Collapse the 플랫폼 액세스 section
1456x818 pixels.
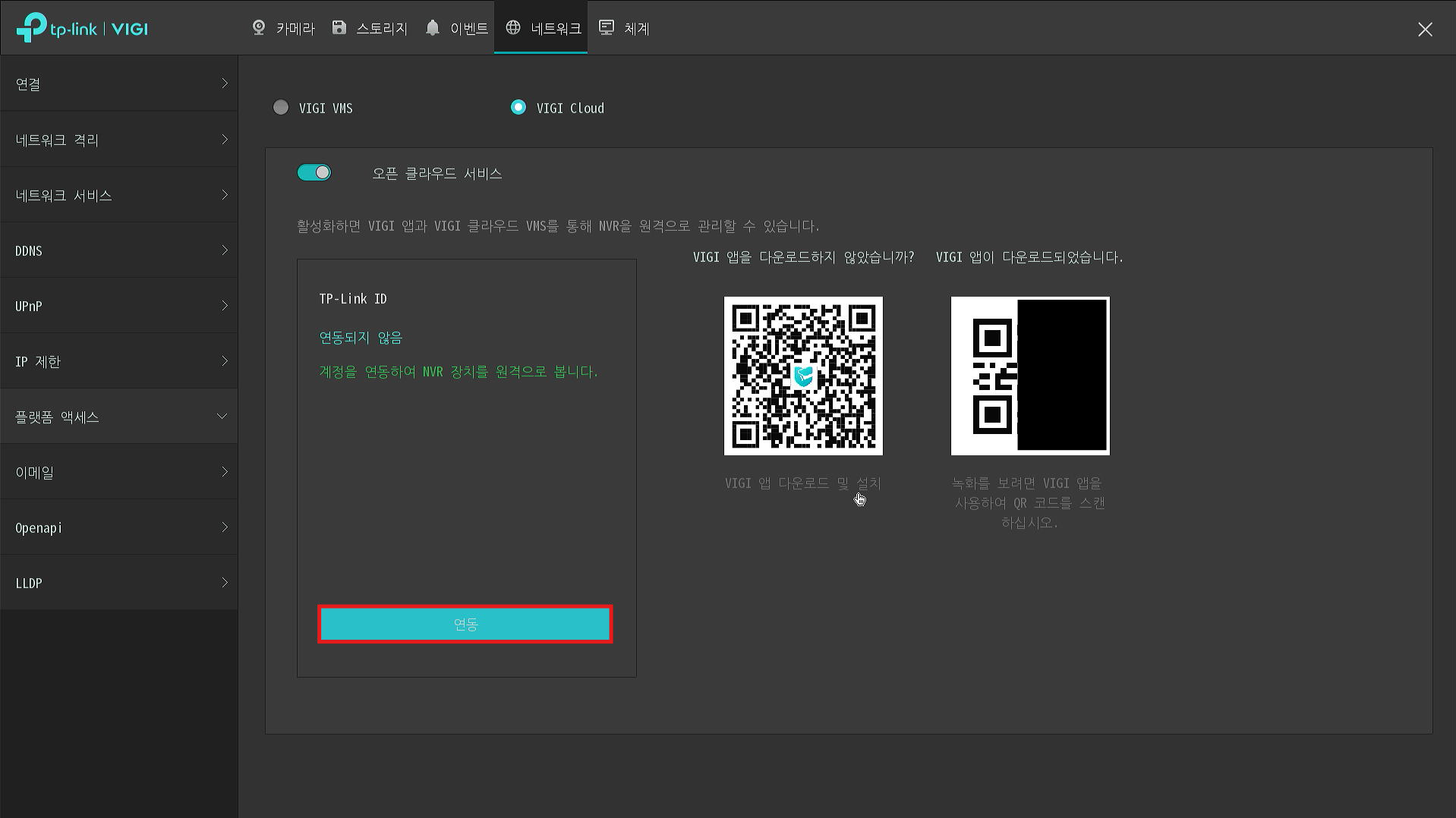(x=119, y=417)
